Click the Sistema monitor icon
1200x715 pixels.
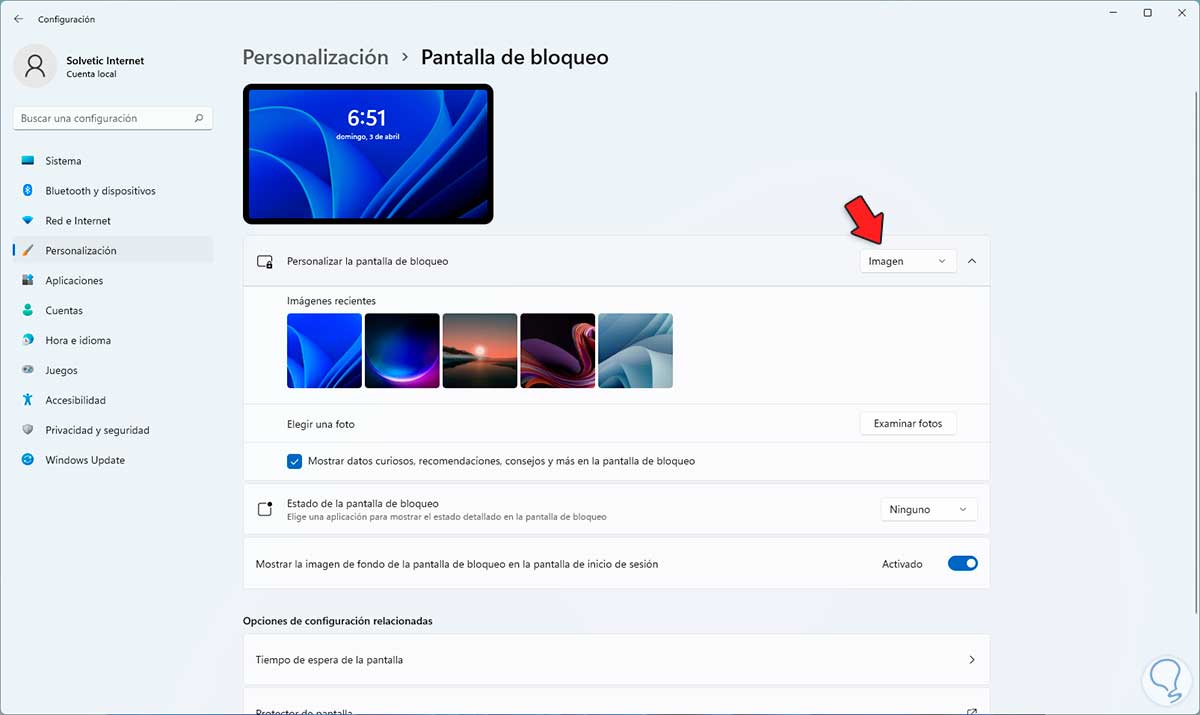pyautogui.click(x=27, y=161)
